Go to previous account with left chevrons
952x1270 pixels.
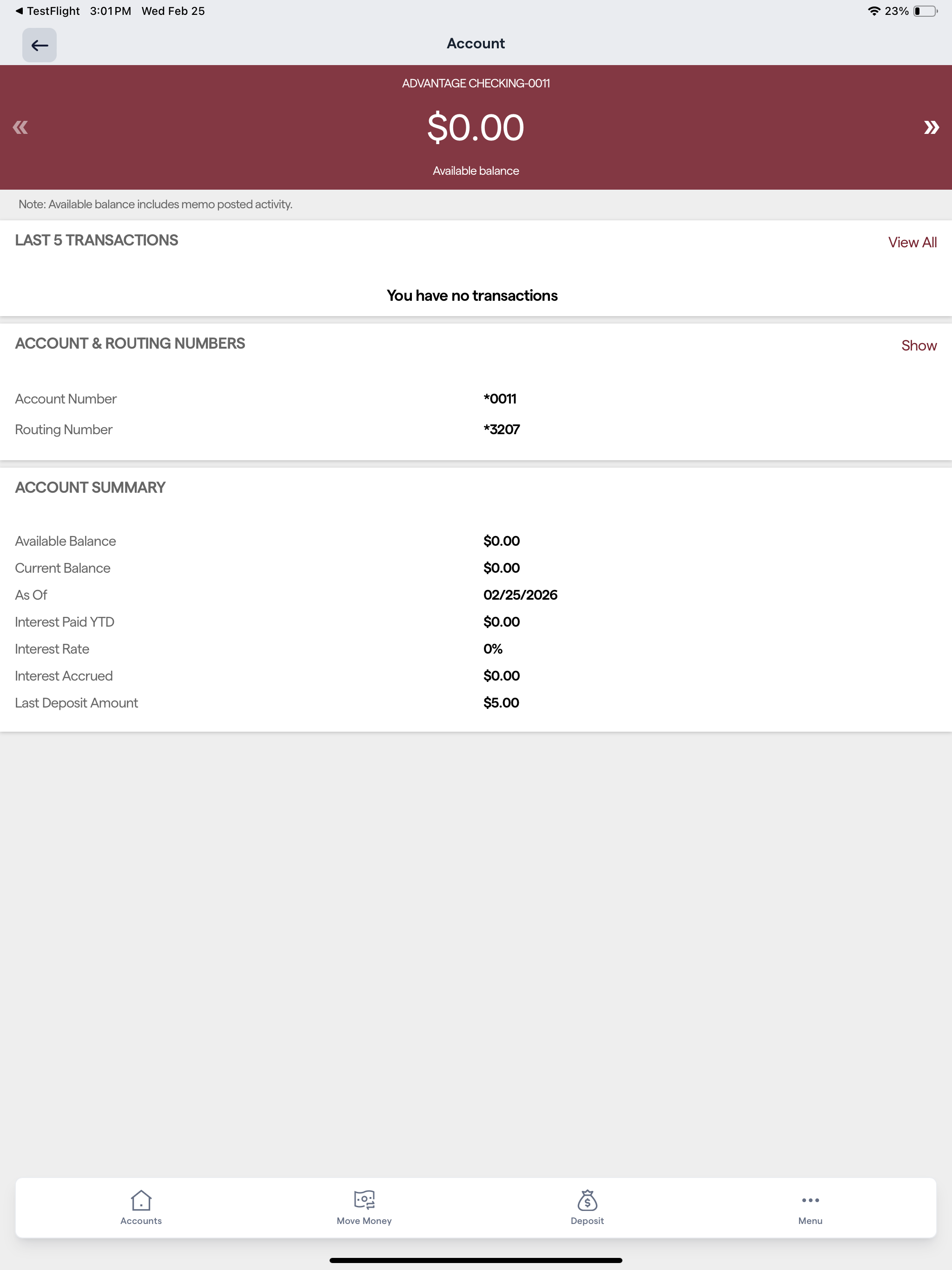tap(20, 127)
